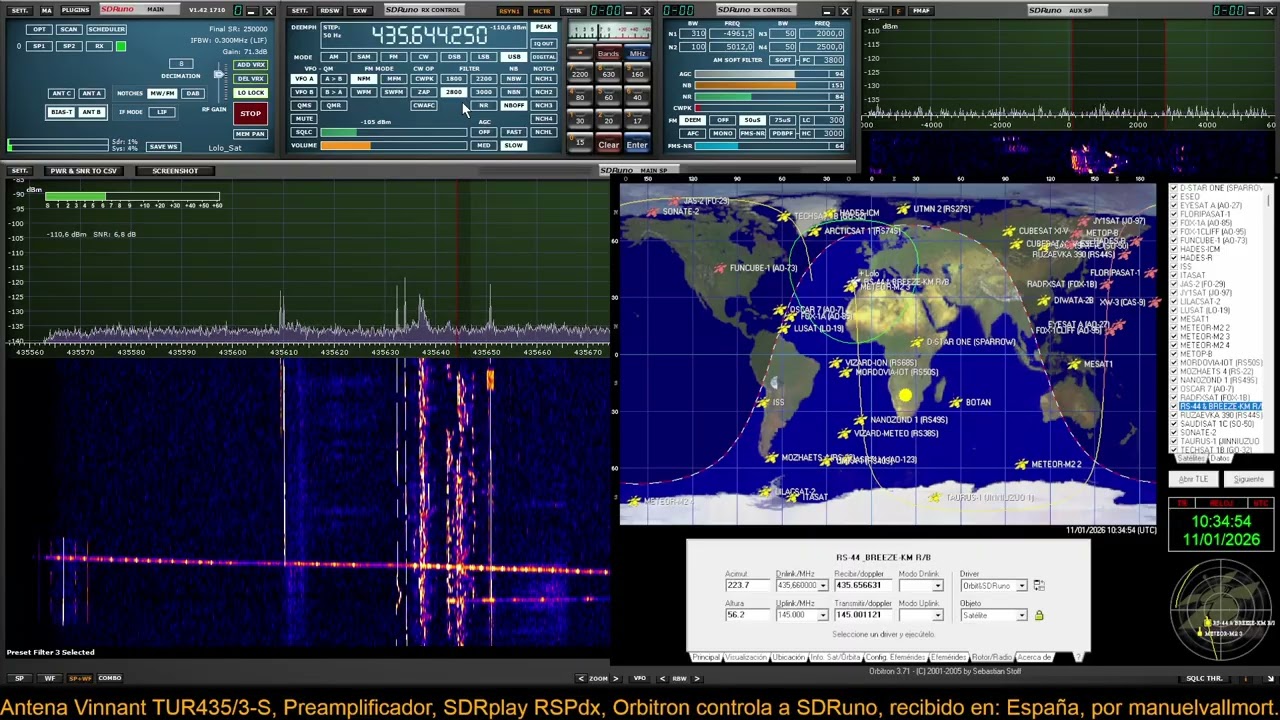This screenshot has width=1280, height=720.
Task: Open the Efemérides tab
Action: (949, 657)
